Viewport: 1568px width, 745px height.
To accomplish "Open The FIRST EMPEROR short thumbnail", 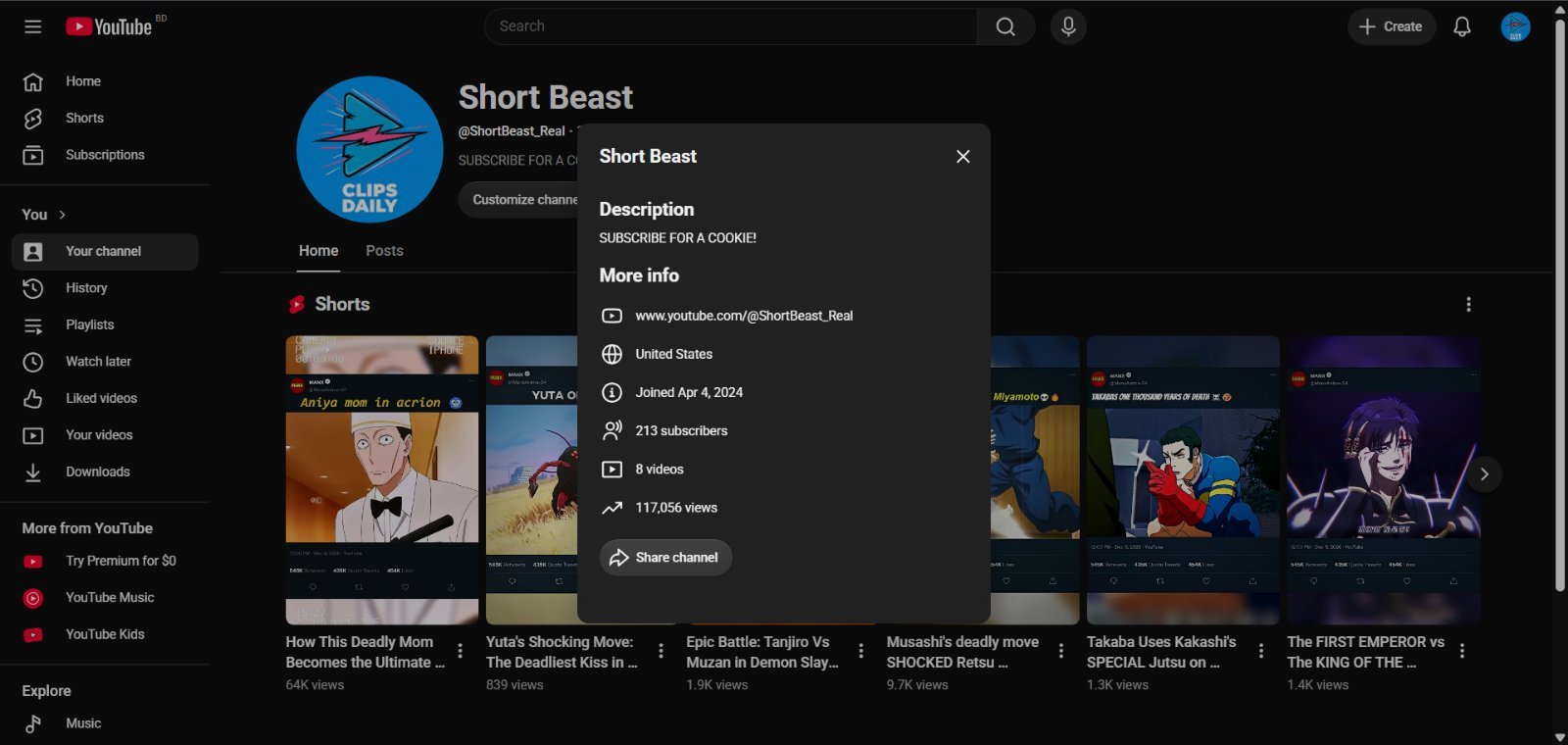I will [1383, 480].
